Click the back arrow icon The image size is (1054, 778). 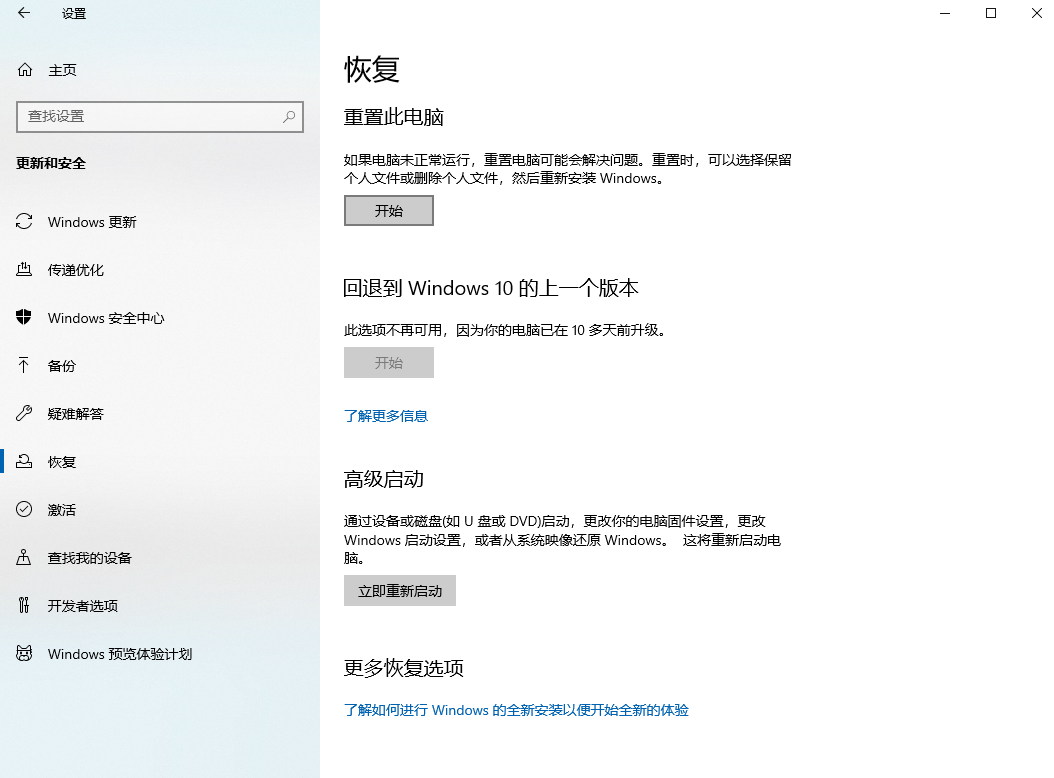pos(24,13)
